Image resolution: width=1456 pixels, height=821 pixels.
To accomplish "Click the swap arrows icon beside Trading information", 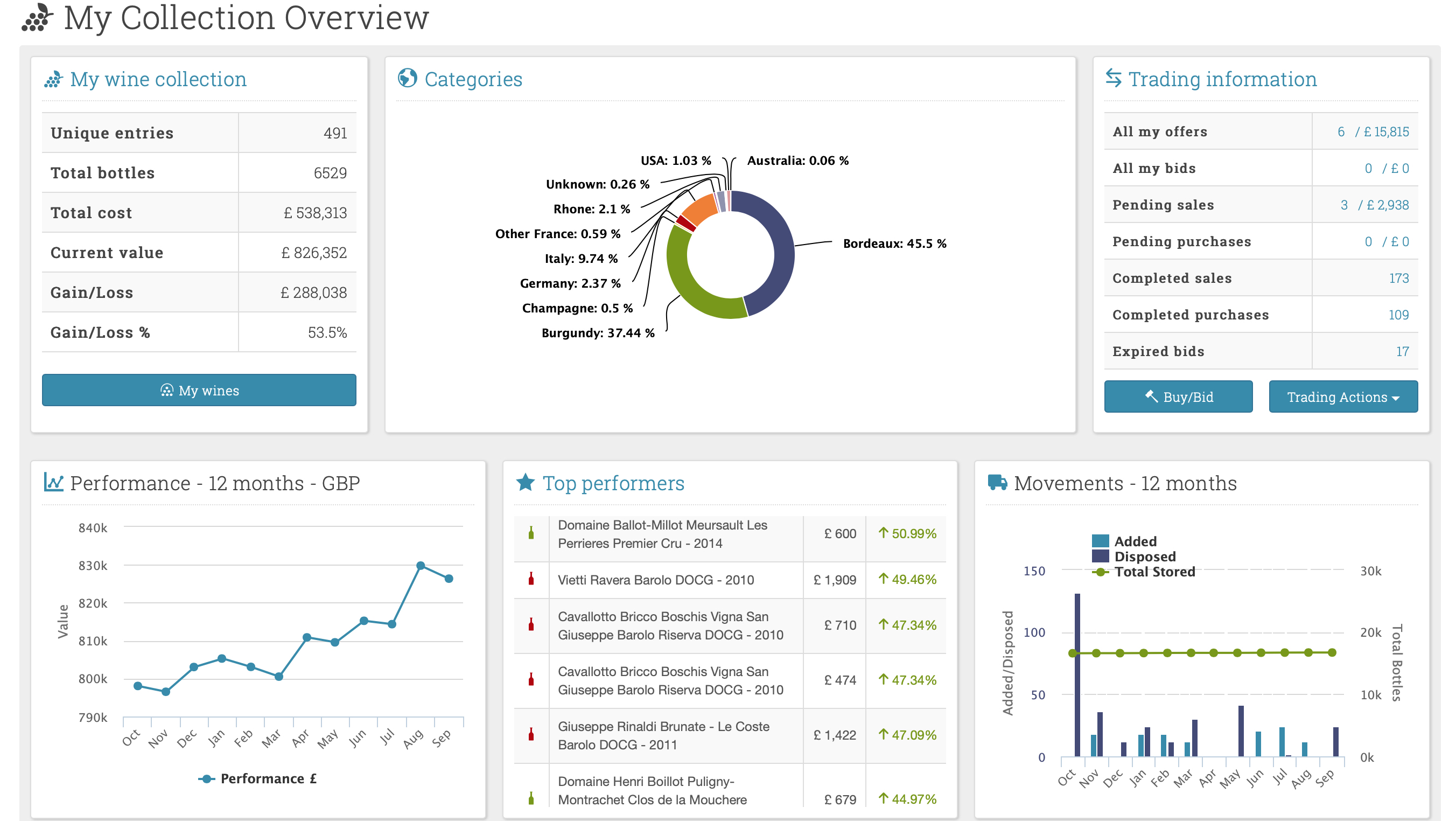I will [x=1113, y=78].
